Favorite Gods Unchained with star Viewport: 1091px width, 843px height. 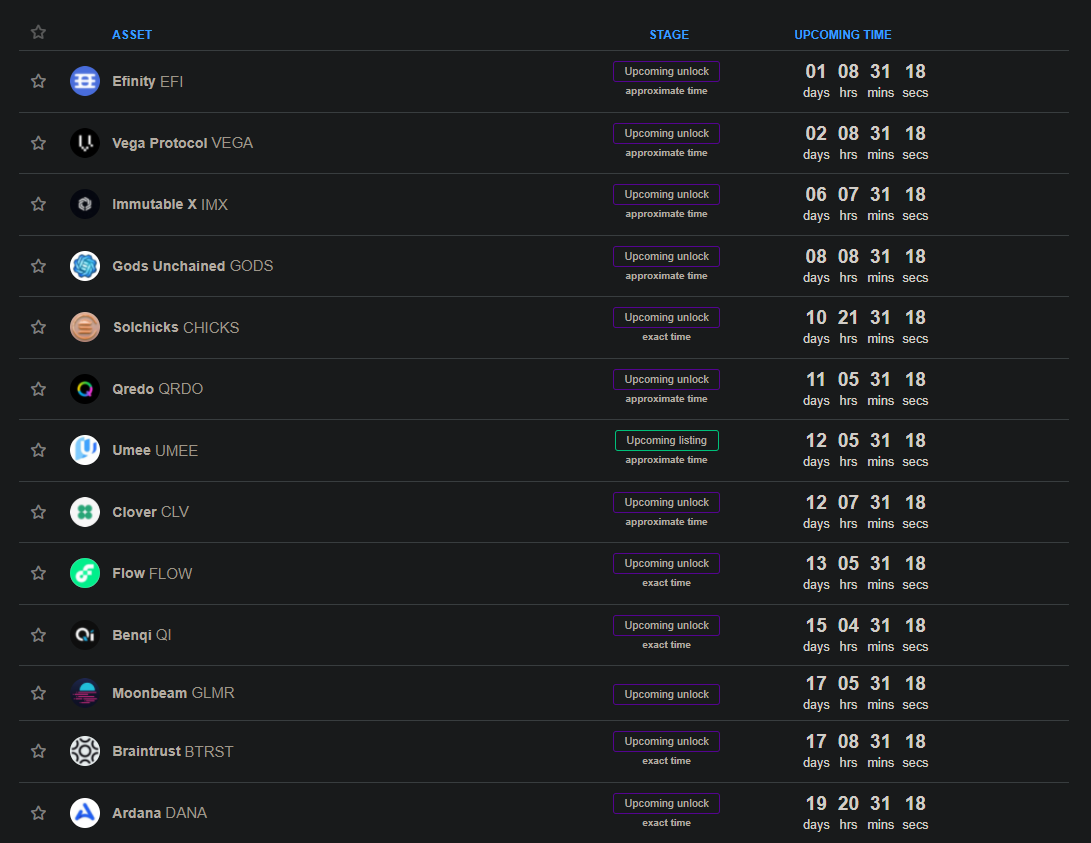[x=38, y=266]
